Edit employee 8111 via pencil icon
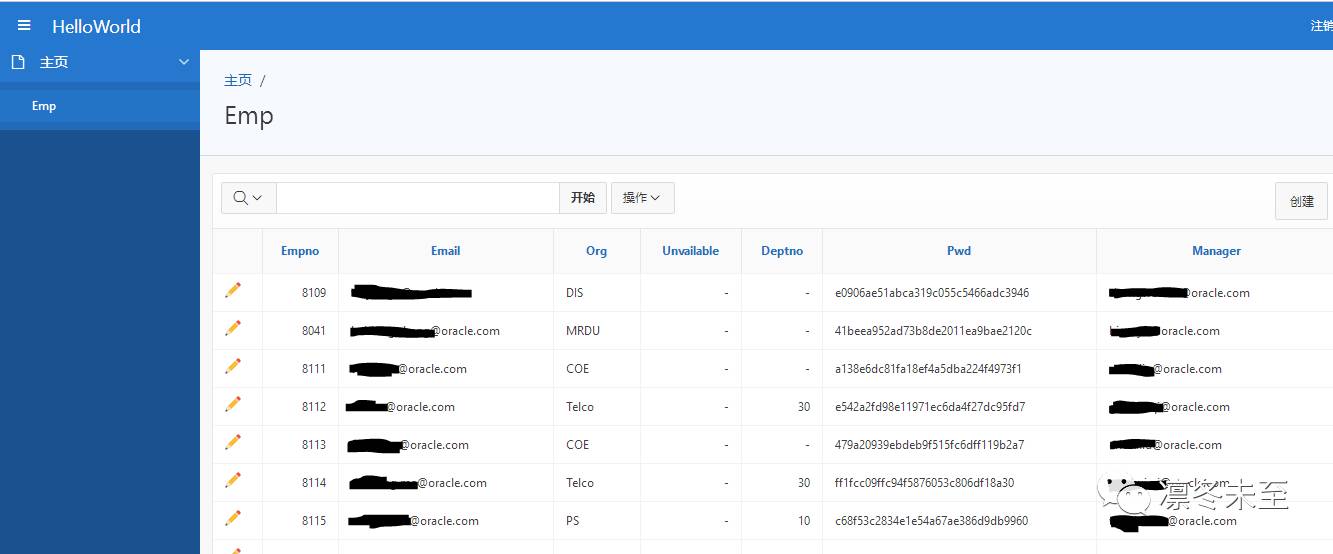 click(x=233, y=366)
